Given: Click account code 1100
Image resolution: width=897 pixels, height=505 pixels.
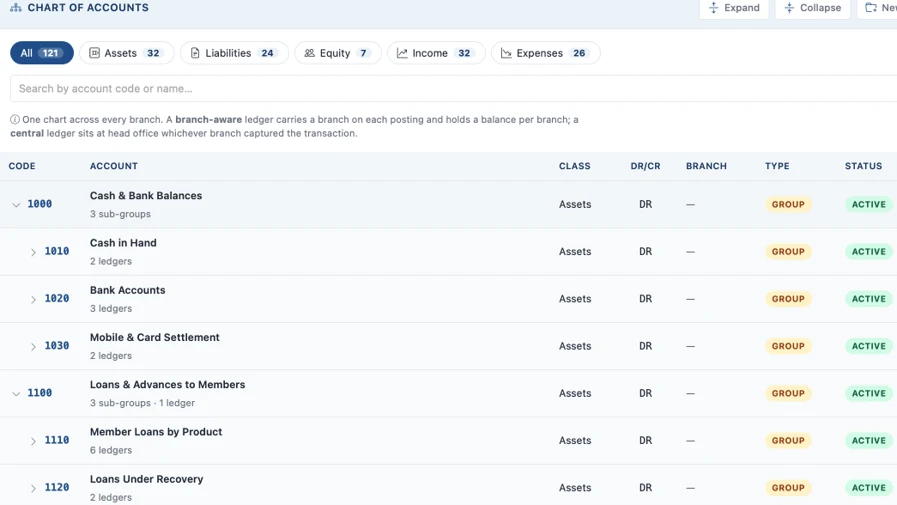Looking at the screenshot, I should tap(39, 393).
